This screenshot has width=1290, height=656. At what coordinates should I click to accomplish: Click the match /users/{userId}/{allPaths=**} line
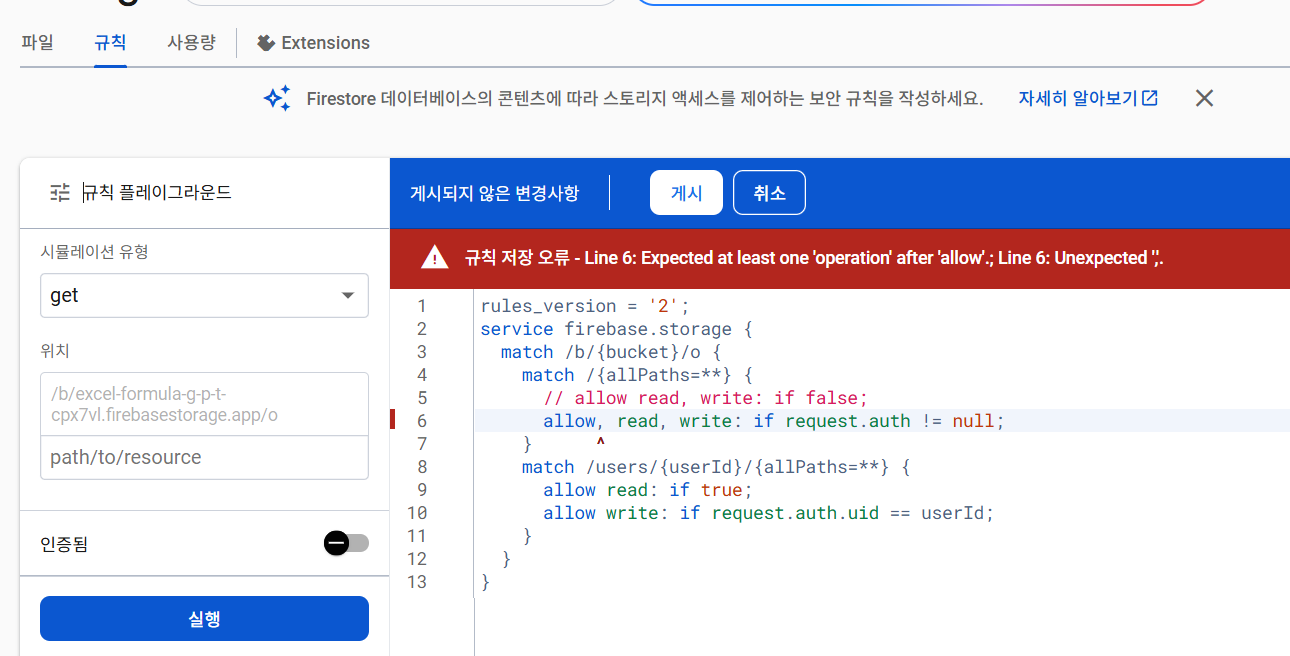(716, 467)
